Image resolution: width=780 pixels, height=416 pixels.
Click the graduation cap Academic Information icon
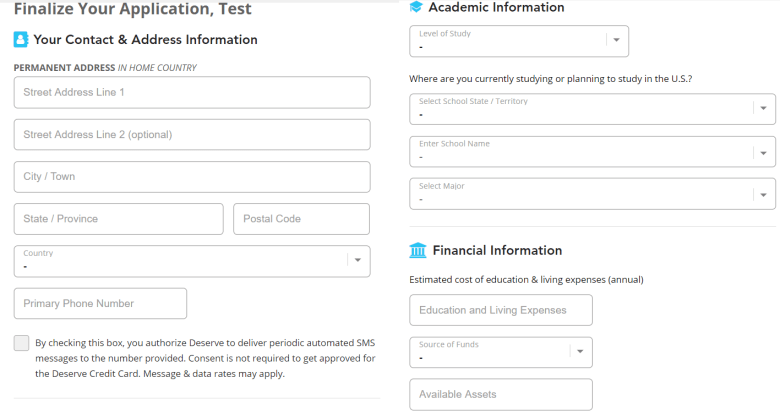416,7
